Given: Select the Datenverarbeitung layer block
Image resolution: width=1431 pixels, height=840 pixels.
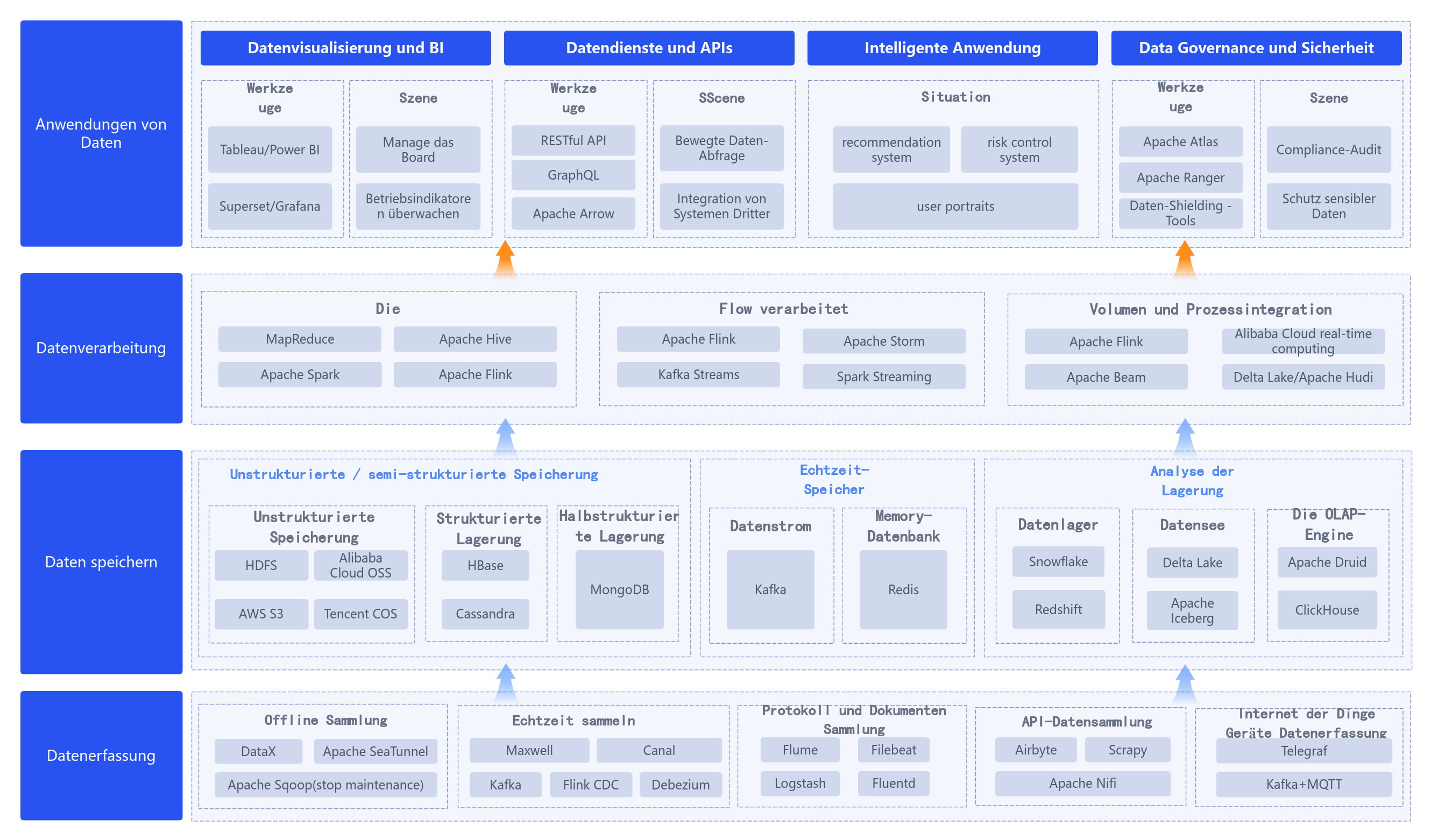Looking at the screenshot, I should pyautogui.click(x=101, y=348).
